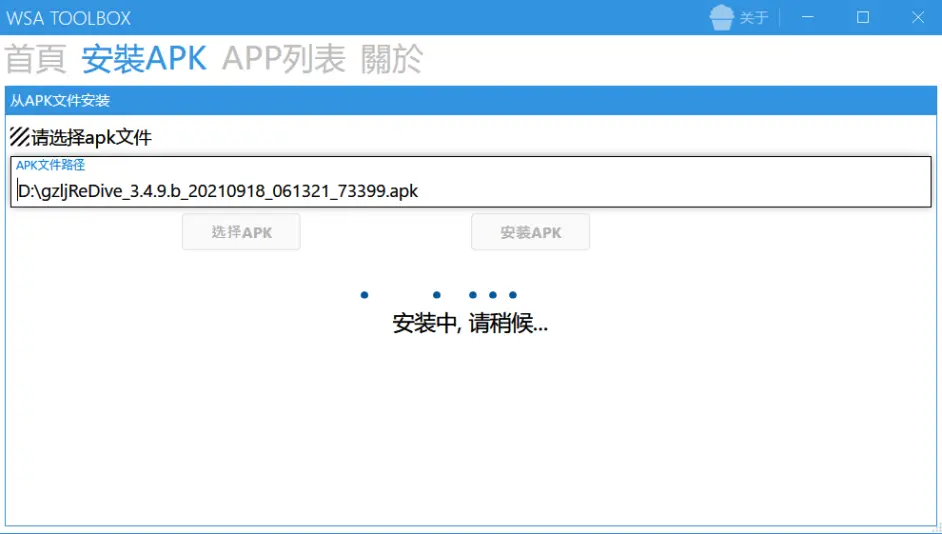This screenshot has width=942, height=534.
Task: Click the window resize grip corner
Action: 936,528
